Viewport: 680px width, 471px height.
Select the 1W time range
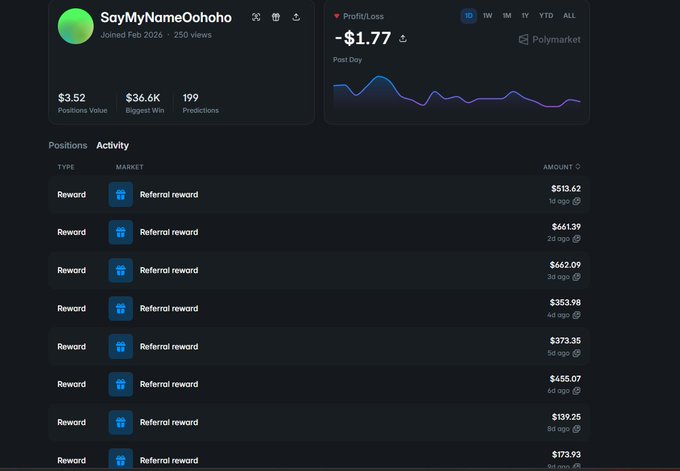point(487,16)
